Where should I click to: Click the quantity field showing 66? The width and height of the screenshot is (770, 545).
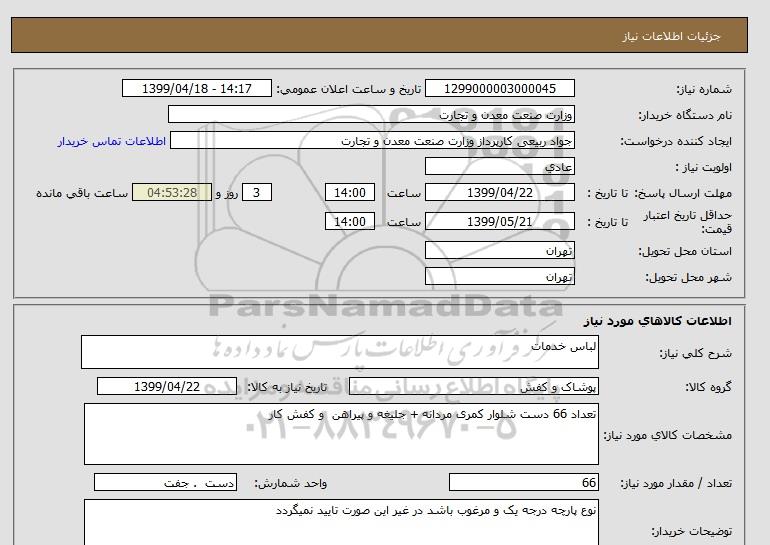(x=523, y=482)
